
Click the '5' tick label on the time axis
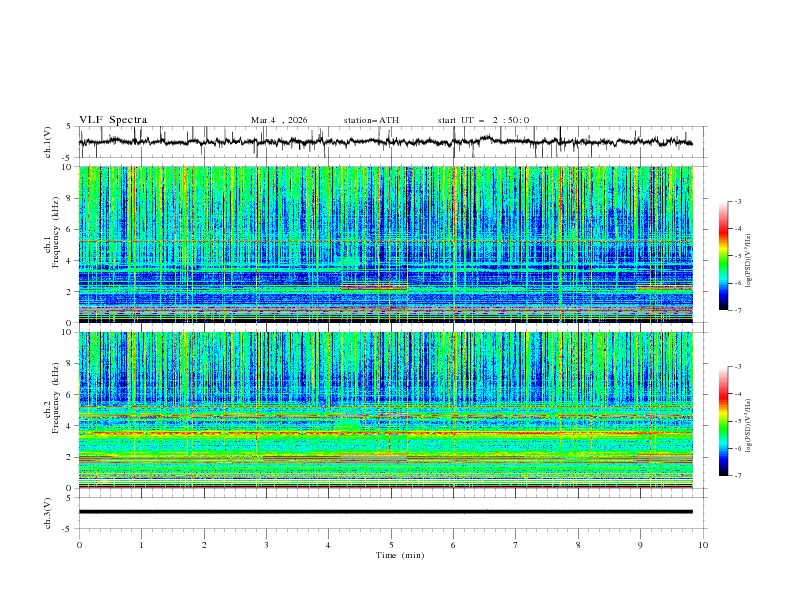click(391, 545)
